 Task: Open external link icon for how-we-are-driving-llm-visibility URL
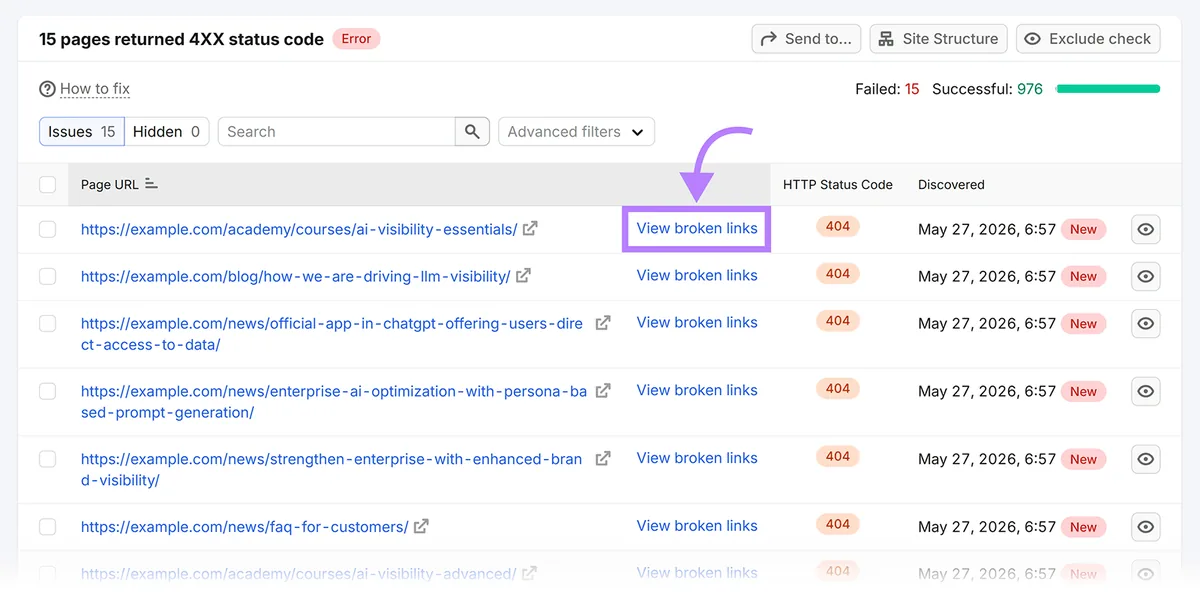[x=523, y=276]
